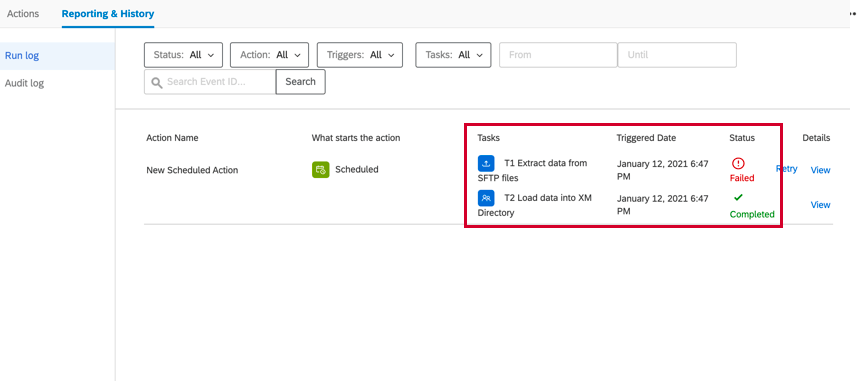Open the Run log section

click(x=57, y=56)
